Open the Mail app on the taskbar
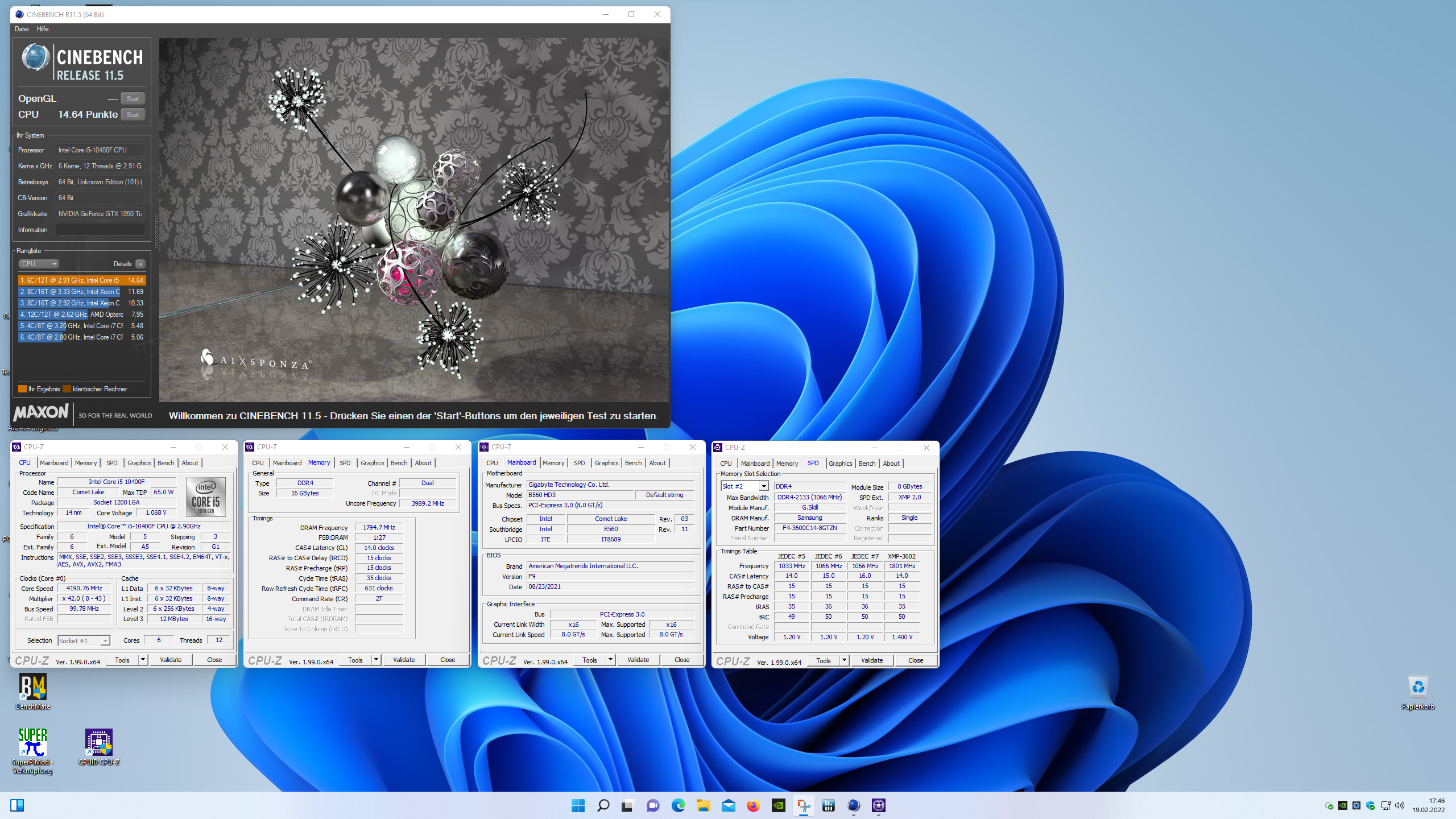The width and height of the screenshot is (1456, 819). [728, 805]
